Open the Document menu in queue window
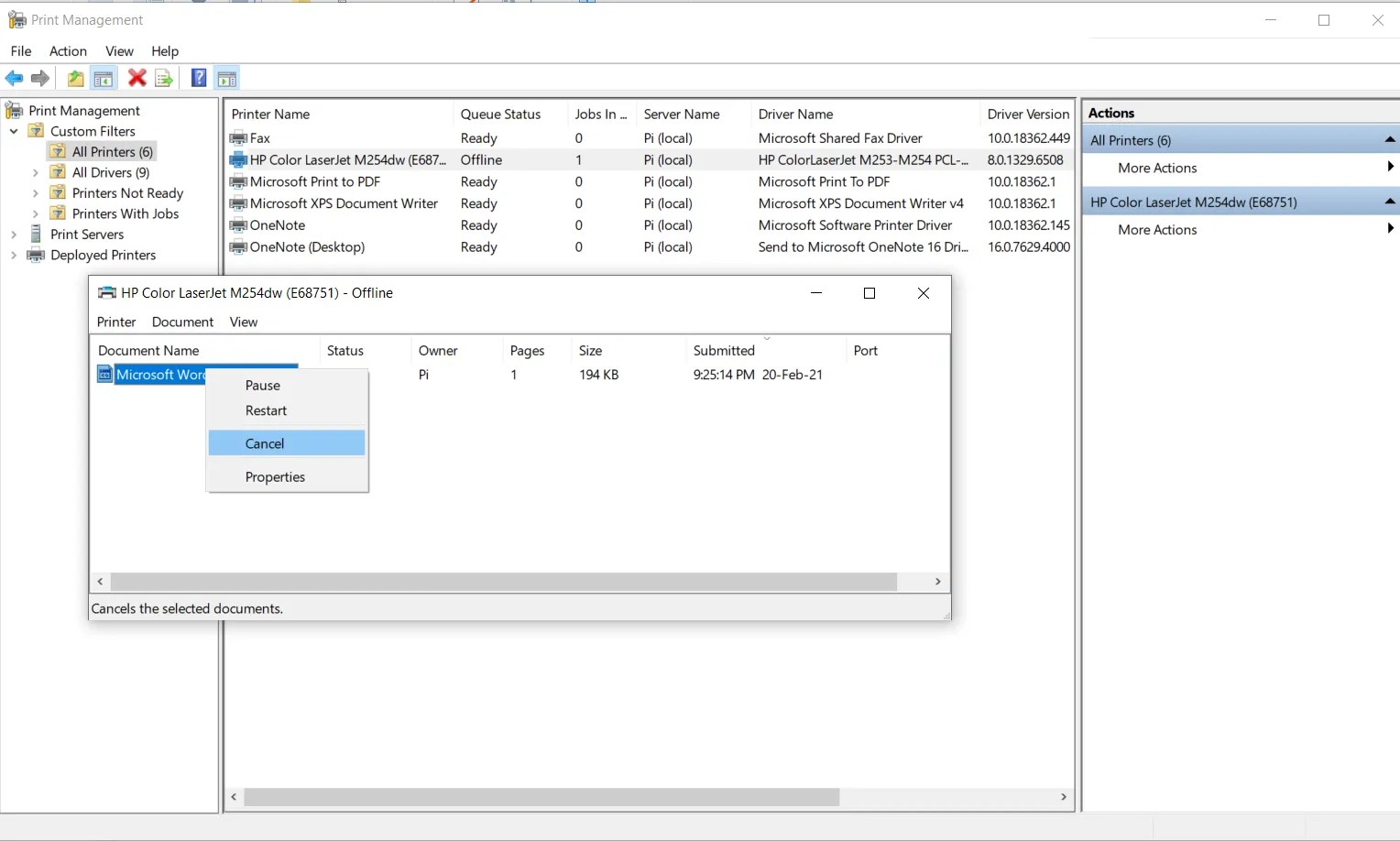1400x841 pixels. click(x=182, y=322)
